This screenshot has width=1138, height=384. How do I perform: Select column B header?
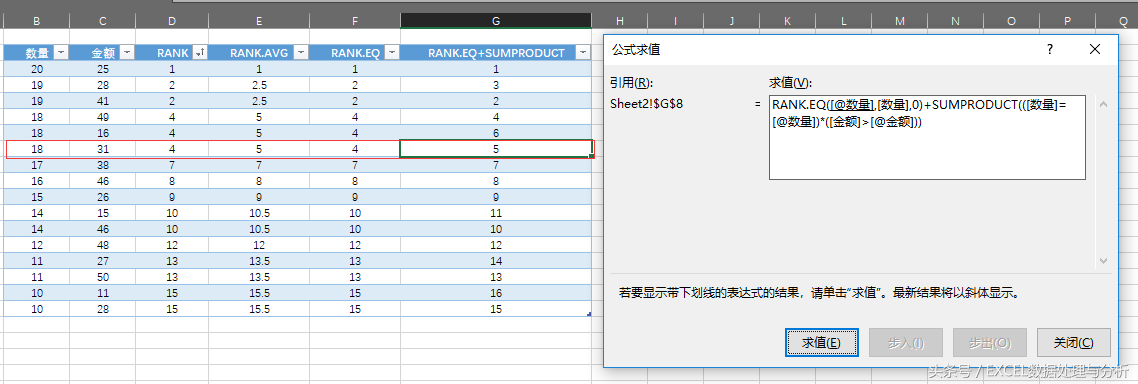point(36,22)
